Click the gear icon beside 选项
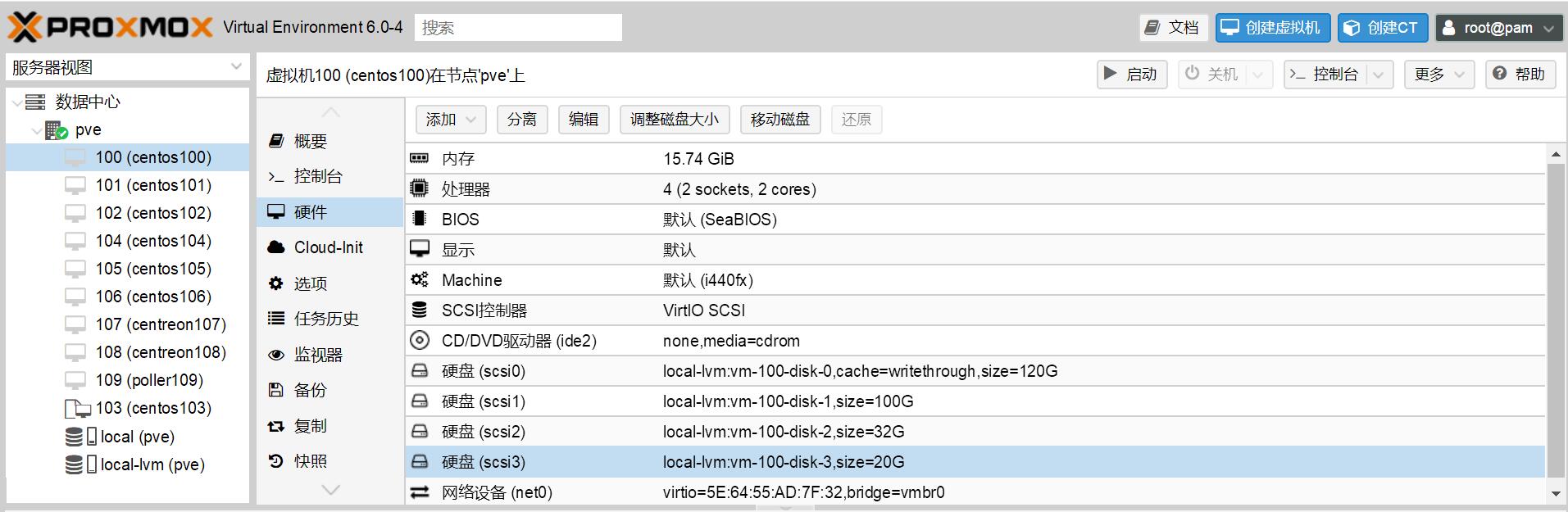 click(276, 283)
